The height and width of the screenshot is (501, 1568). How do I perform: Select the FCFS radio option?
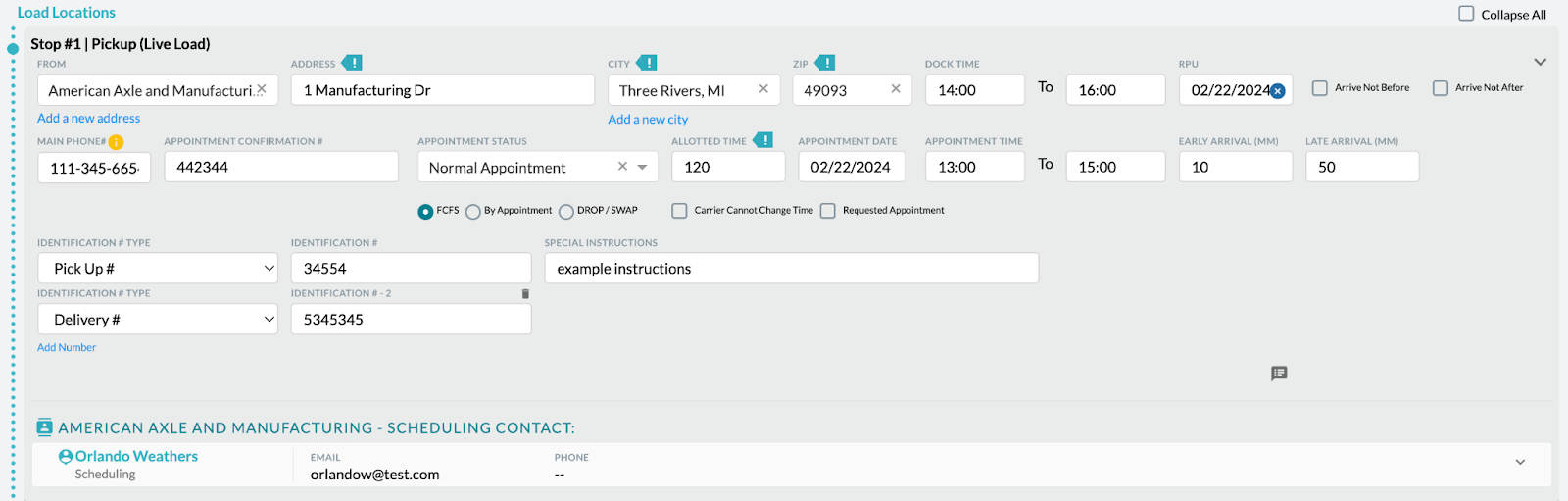pyautogui.click(x=425, y=212)
